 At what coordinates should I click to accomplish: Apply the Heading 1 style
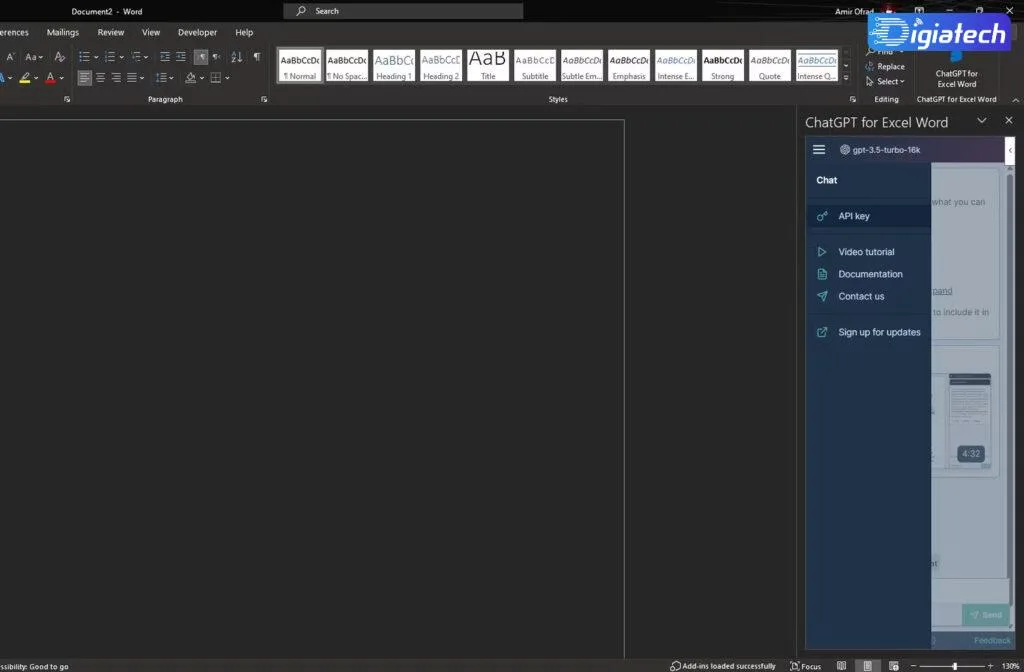click(x=394, y=65)
